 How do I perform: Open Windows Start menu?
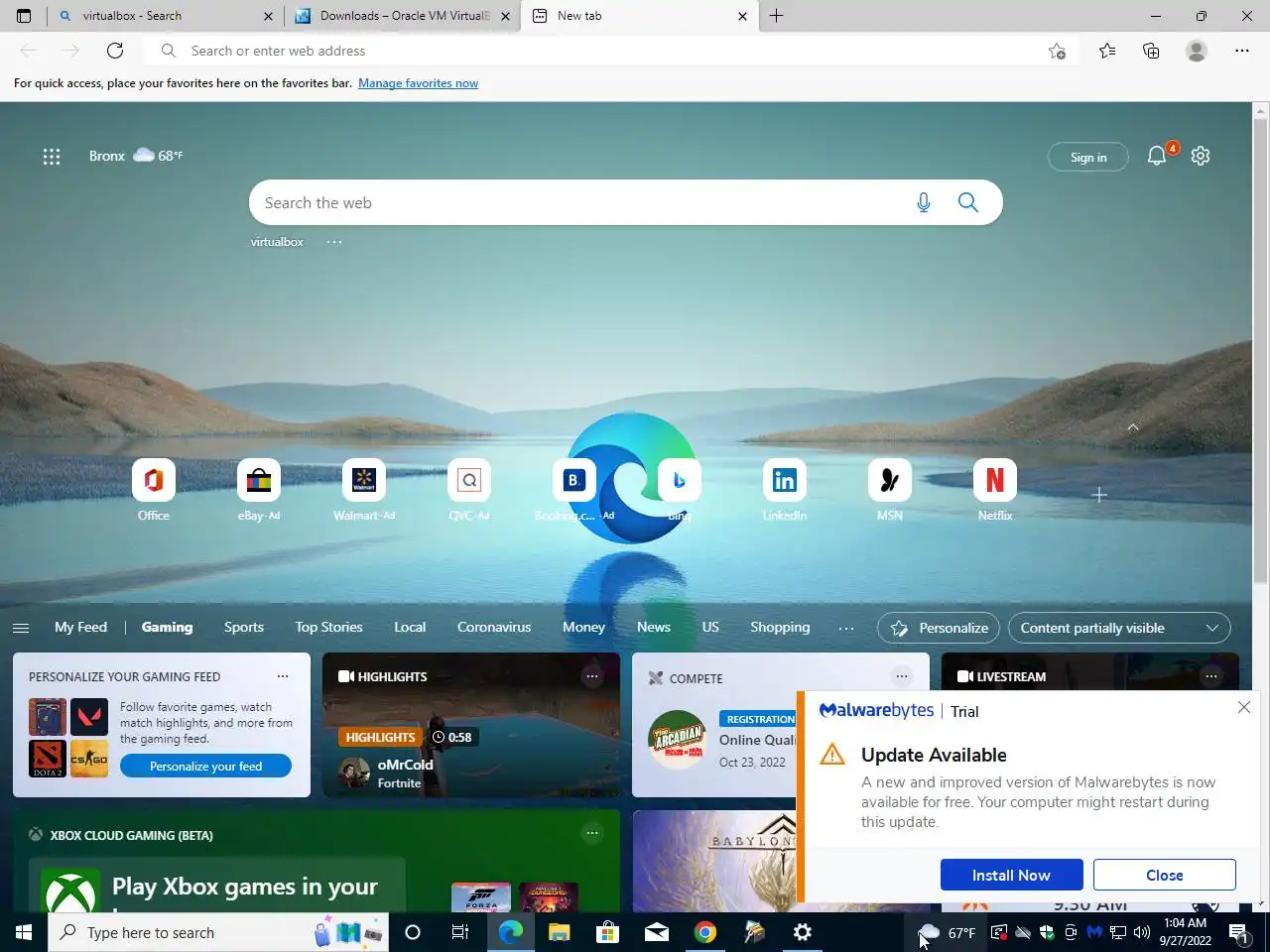coord(24,932)
